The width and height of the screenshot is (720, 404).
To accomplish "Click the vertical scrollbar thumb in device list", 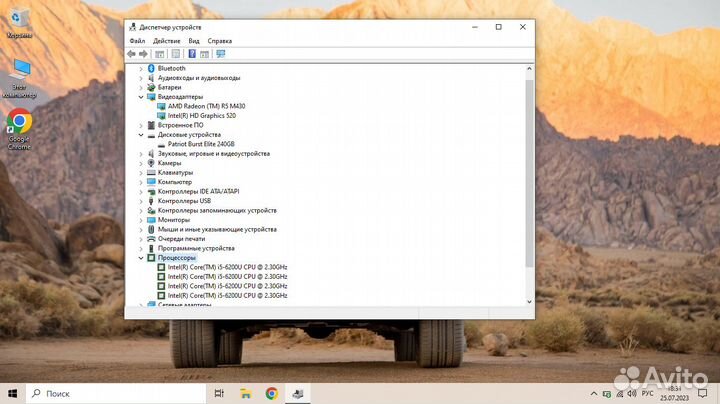I will (529, 174).
